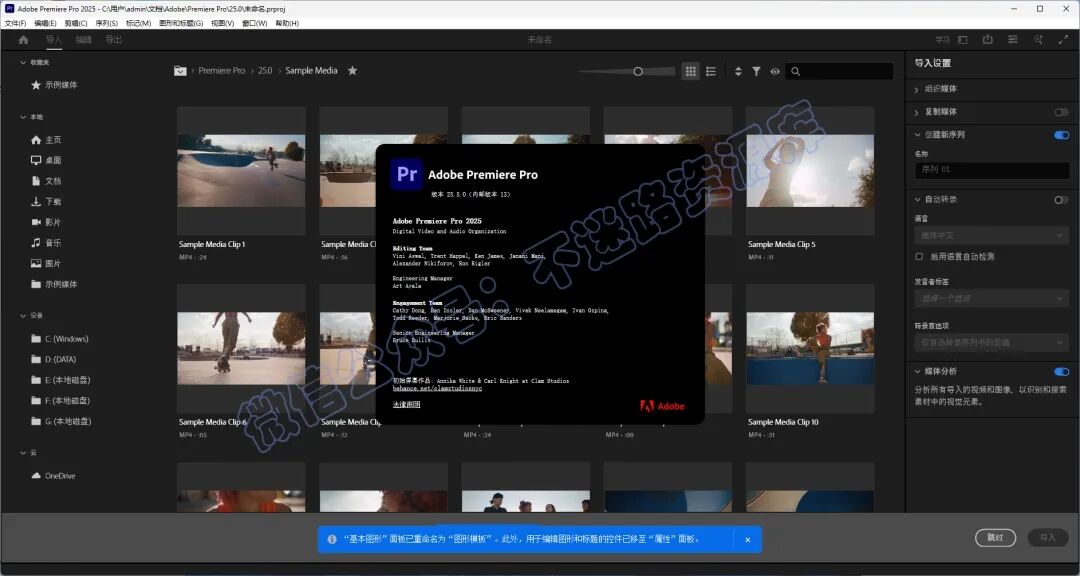
Task: Browse the G: (本地磁盘) drive
Action: tap(61, 422)
